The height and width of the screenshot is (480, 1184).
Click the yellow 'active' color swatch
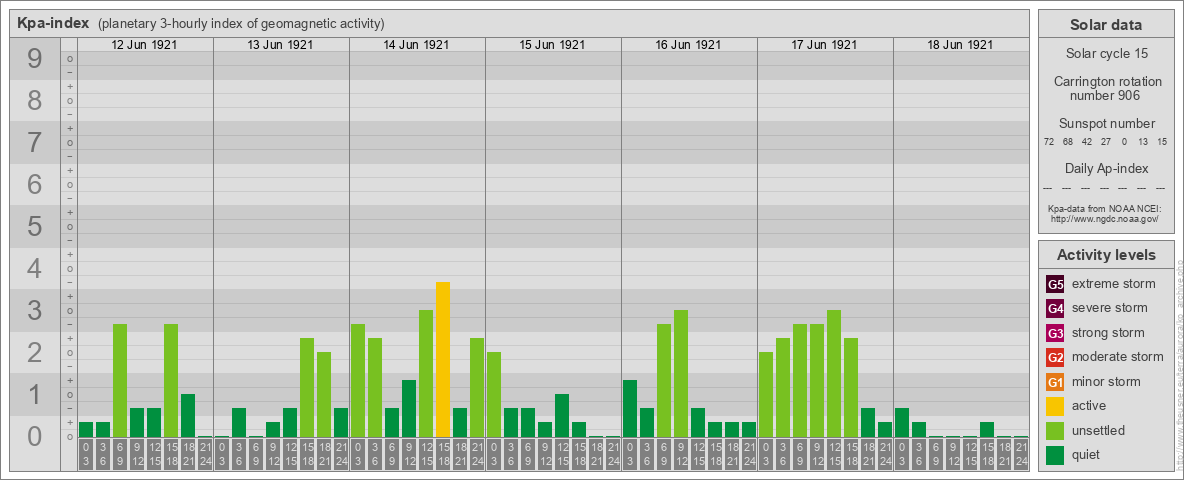click(x=1055, y=406)
